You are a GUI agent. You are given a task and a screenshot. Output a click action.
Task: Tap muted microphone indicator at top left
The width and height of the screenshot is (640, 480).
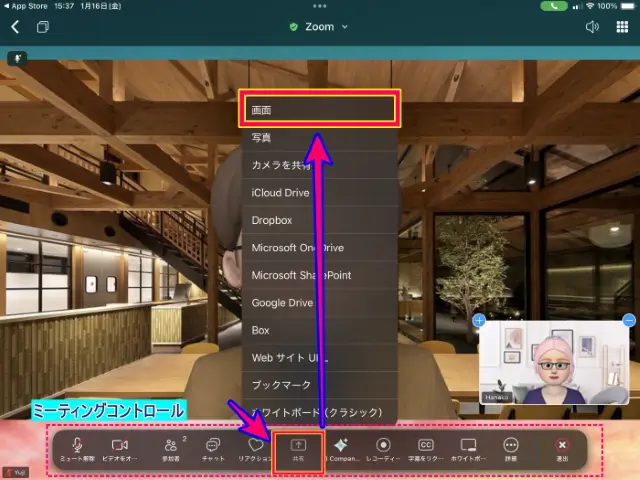point(17,58)
